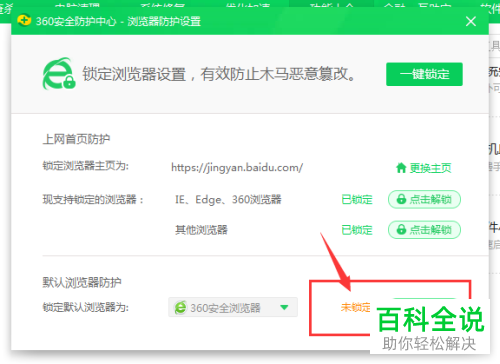Screen dimensions: 500x364
Task: Unlock 其他浏览器 with 点击解锁 button
Action: pos(424,230)
